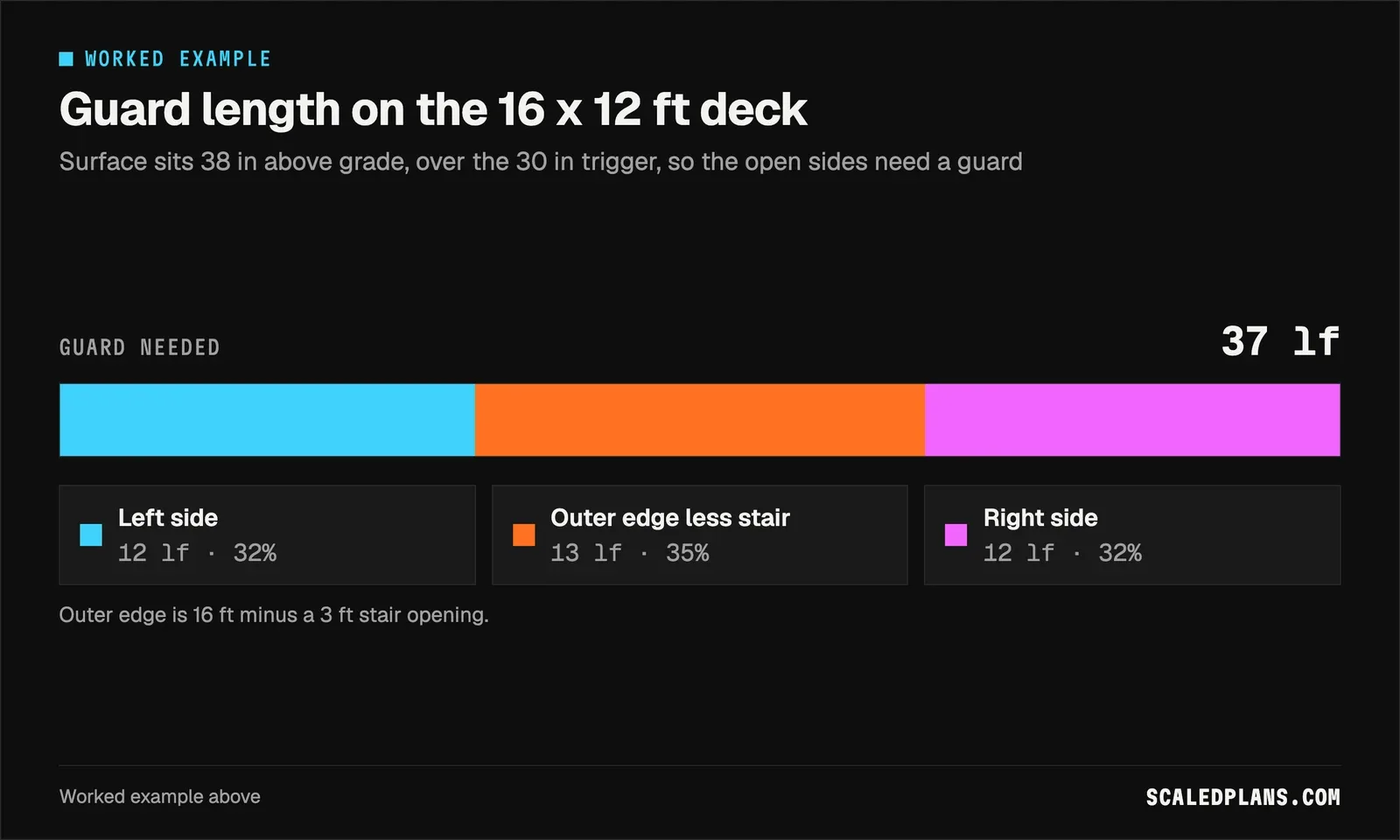
Task: Click the 13 lf · 35% value
Action: (x=630, y=553)
